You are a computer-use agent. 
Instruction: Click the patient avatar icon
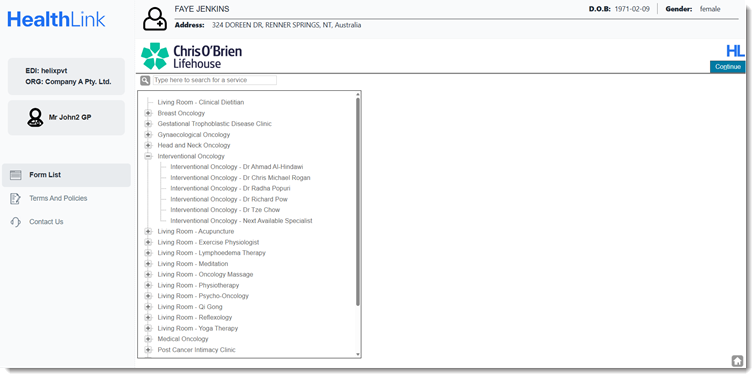(x=155, y=19)
